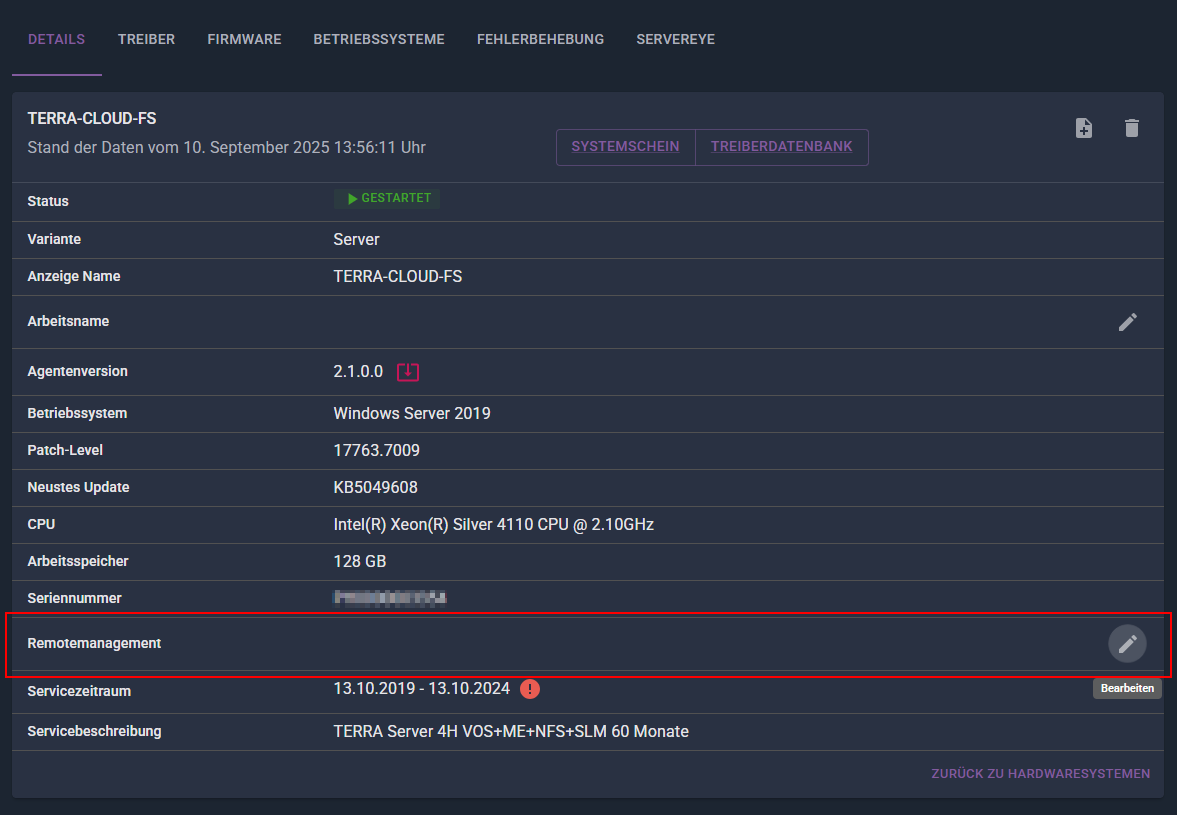Edit the Arbeitsname with pencil icon
The height and width of the screenshot is (815, 1177).
click(1127, 322)
